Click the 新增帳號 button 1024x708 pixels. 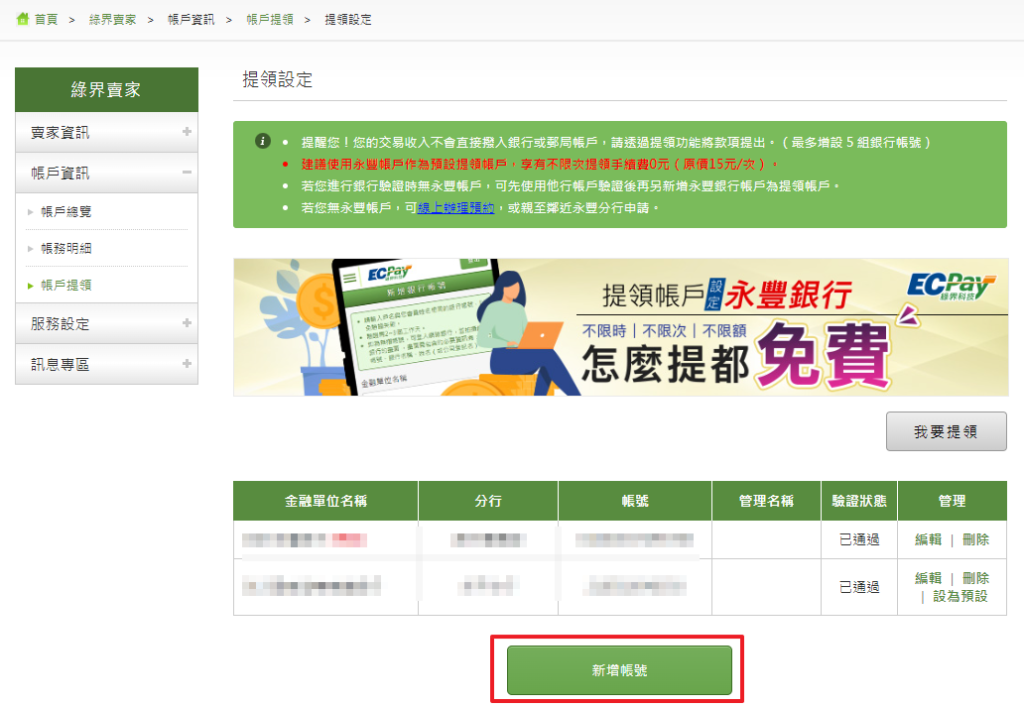coord(619,670)
